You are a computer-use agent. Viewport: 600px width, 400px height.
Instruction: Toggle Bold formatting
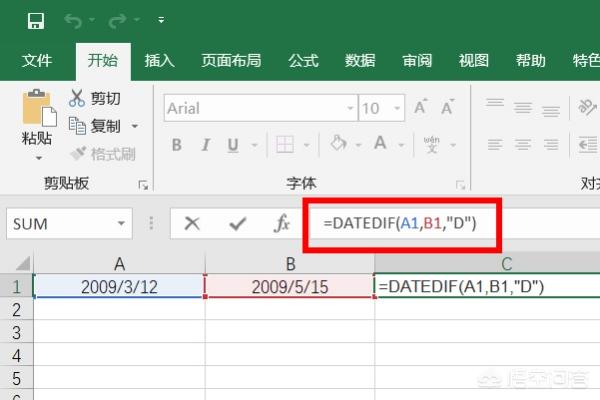177,144
